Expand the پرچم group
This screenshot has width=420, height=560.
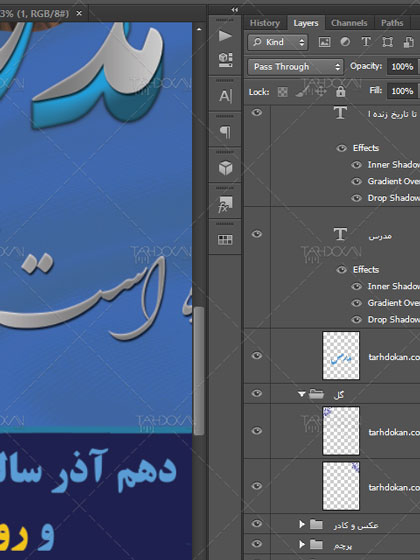(302, 544)
